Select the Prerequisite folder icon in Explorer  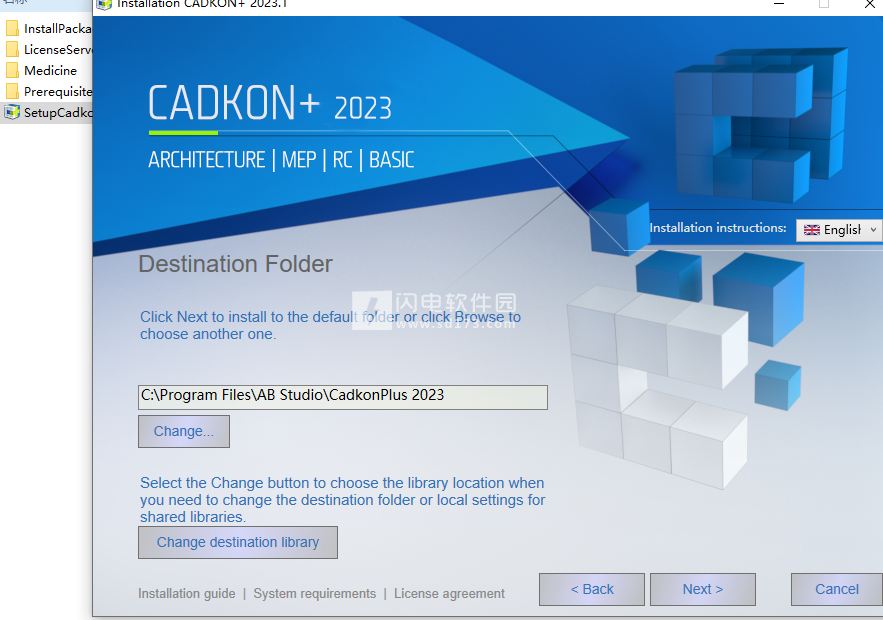[12, 91]
